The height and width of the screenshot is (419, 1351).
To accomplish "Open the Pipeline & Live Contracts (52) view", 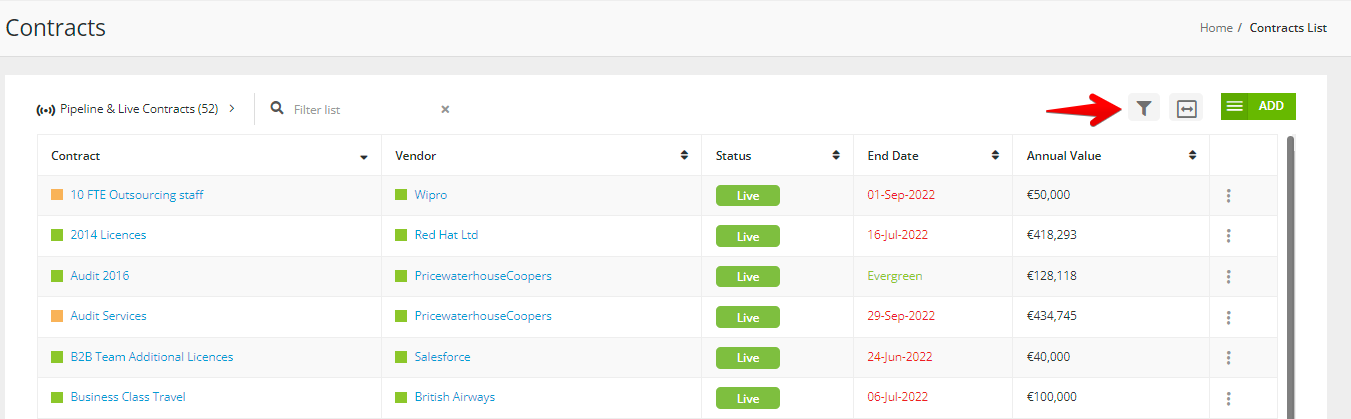I will pyautogui.click(x=139, y=108).
